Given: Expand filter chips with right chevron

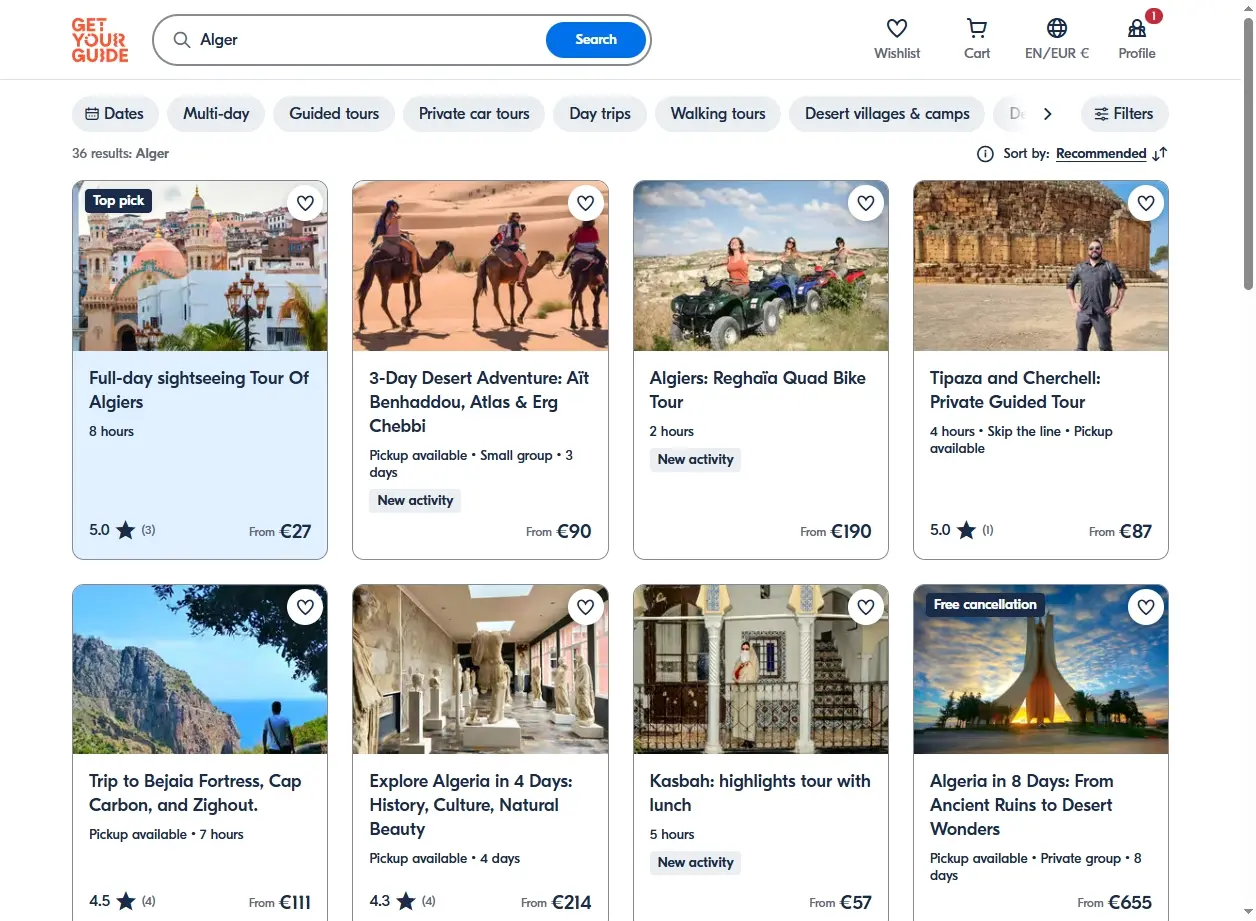Looking at the screenshot, I should click(1047, 114).
